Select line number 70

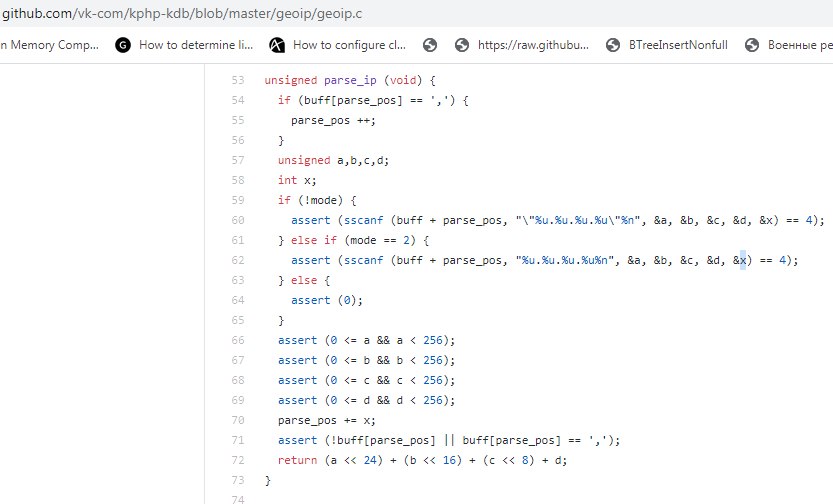point(238,421)
